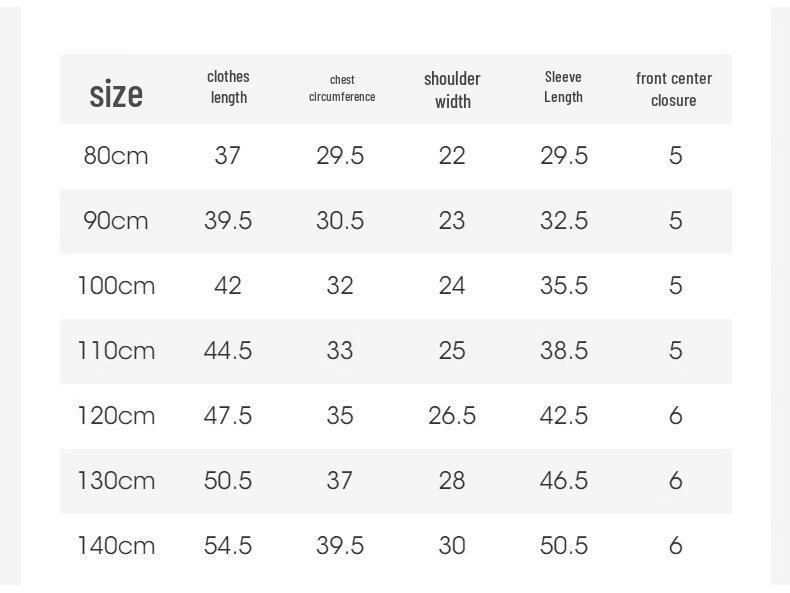
Task: Select 'front center closure' header
Action: point(674,89)
